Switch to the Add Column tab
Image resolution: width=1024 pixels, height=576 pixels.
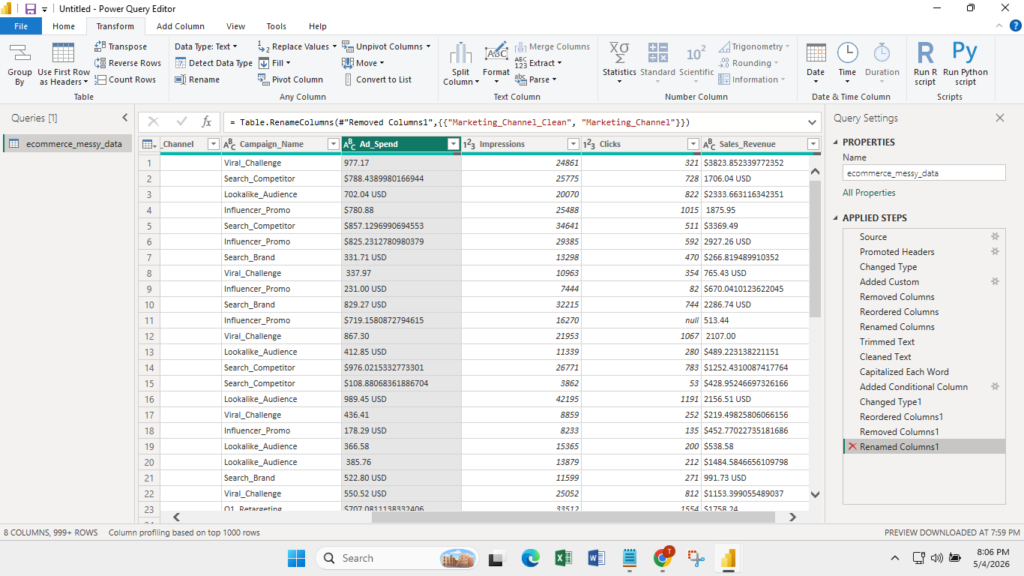pyautogui.click(x=180, y=26)
